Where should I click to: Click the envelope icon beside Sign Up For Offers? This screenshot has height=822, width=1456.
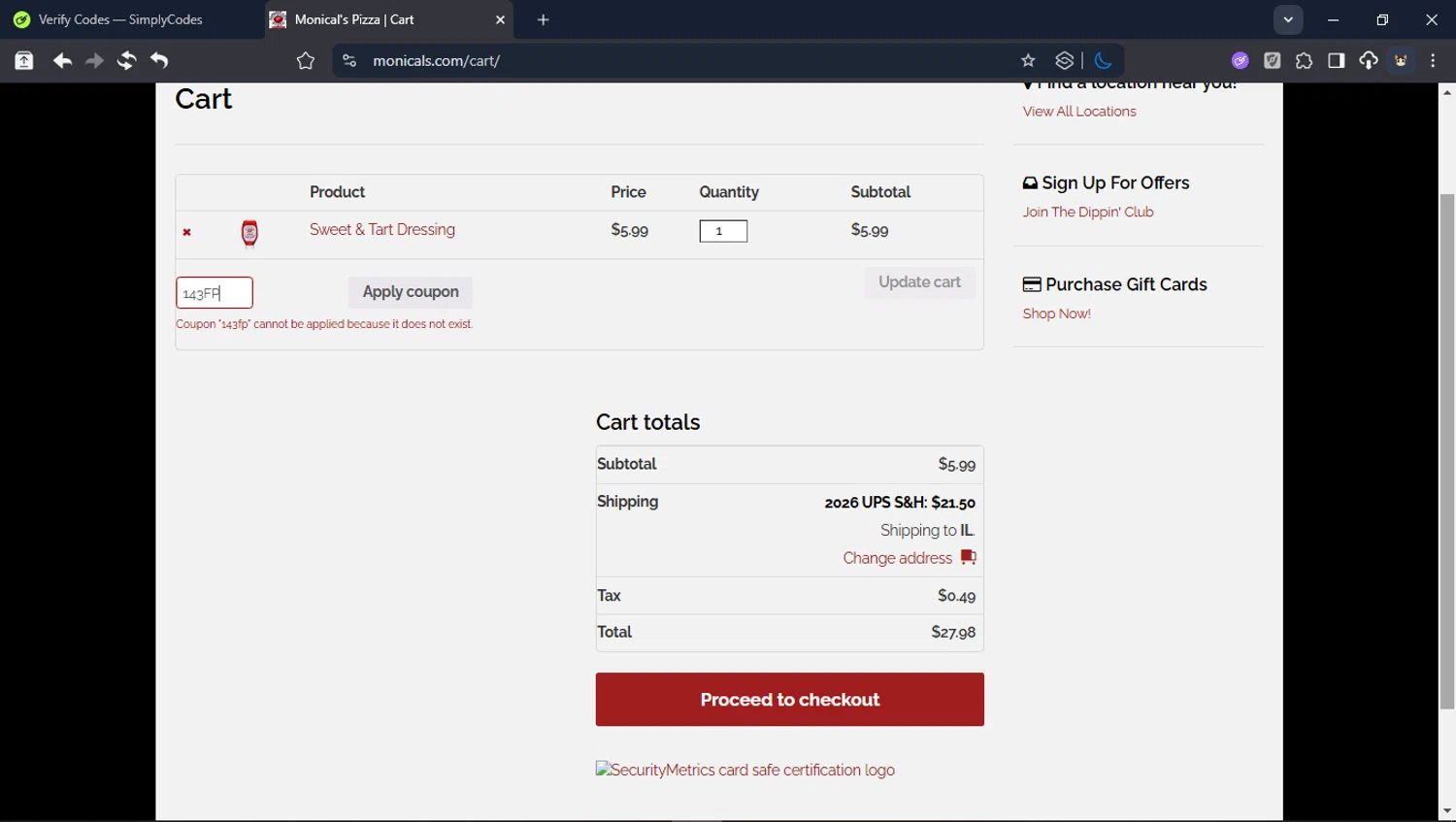tap(1030, 183)
